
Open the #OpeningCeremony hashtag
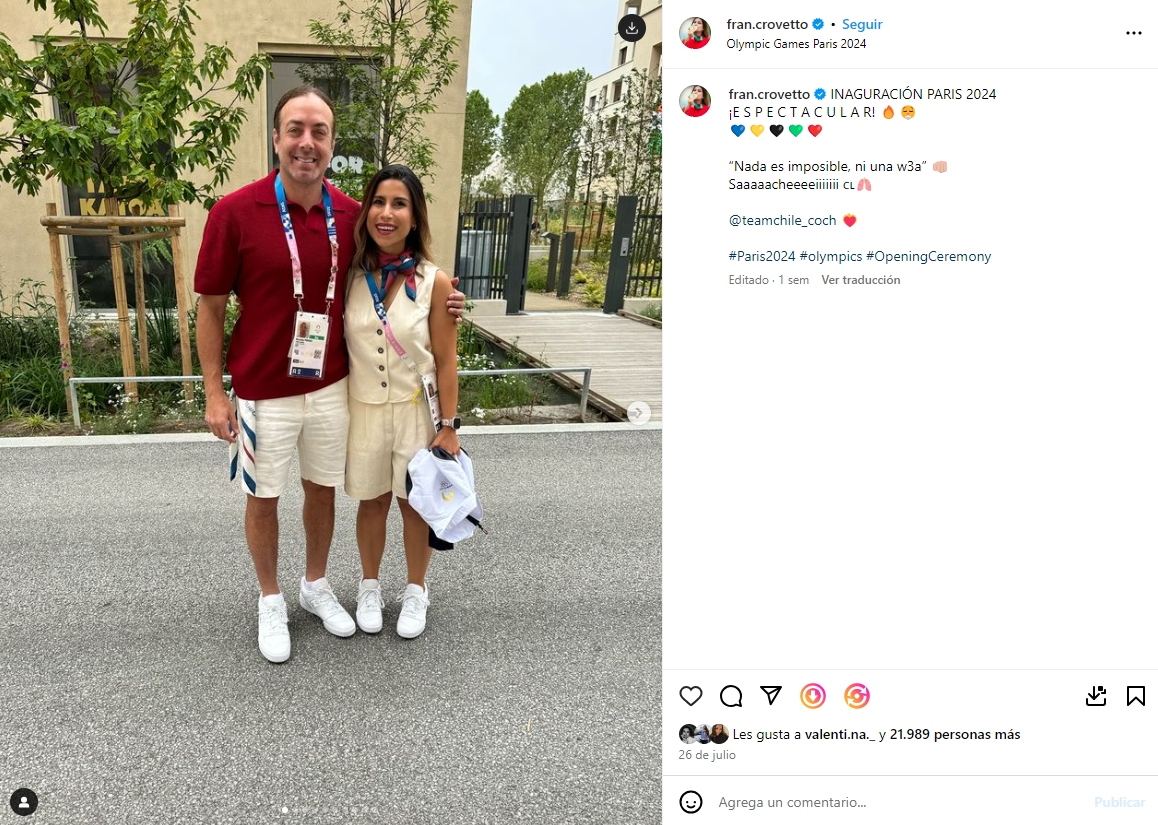click(x=928, y=256)
